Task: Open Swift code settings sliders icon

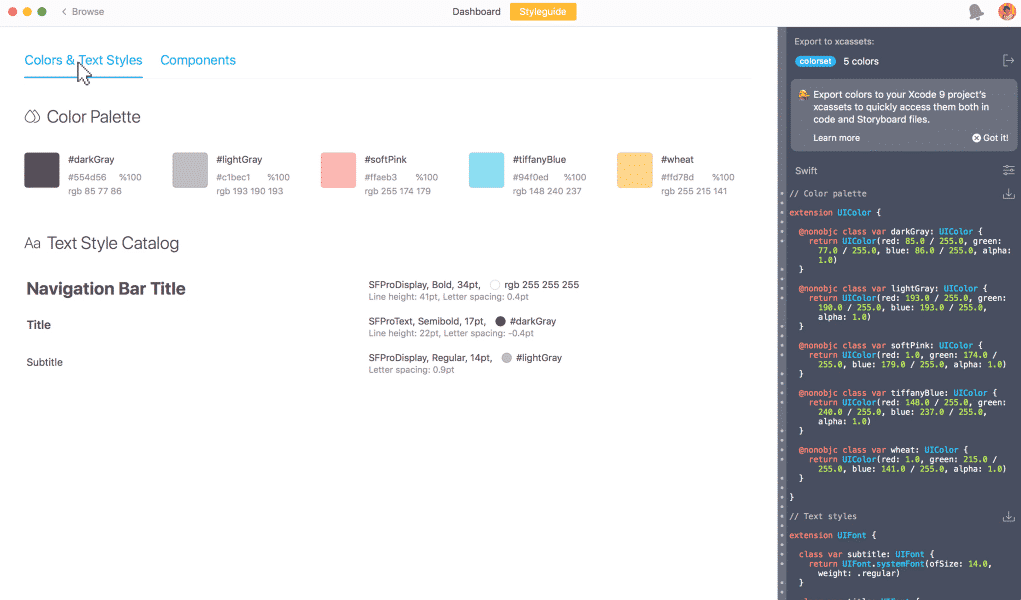Action: click(1008, 171)
